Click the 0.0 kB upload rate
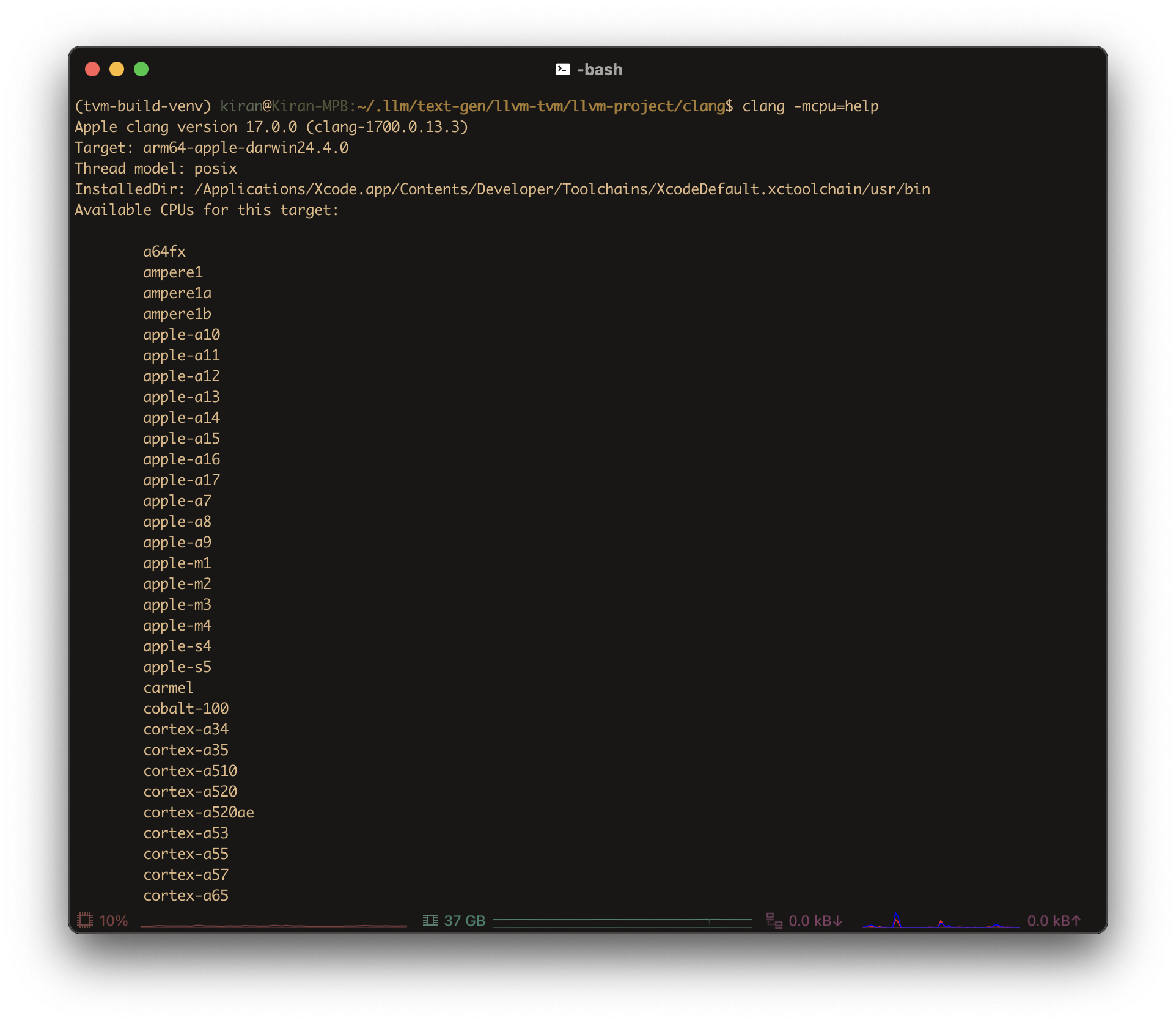Viewport: 1176px width, 1024px height. click(x=1054, y=921)
